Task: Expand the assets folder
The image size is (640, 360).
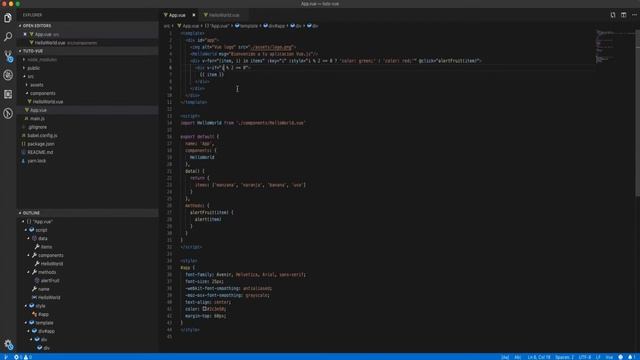Action: click(x=27, y=85)
